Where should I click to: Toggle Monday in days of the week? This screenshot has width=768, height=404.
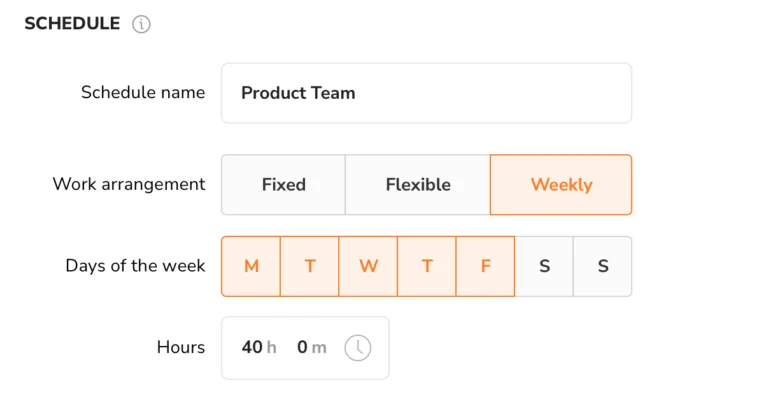[x=251, y=266]
